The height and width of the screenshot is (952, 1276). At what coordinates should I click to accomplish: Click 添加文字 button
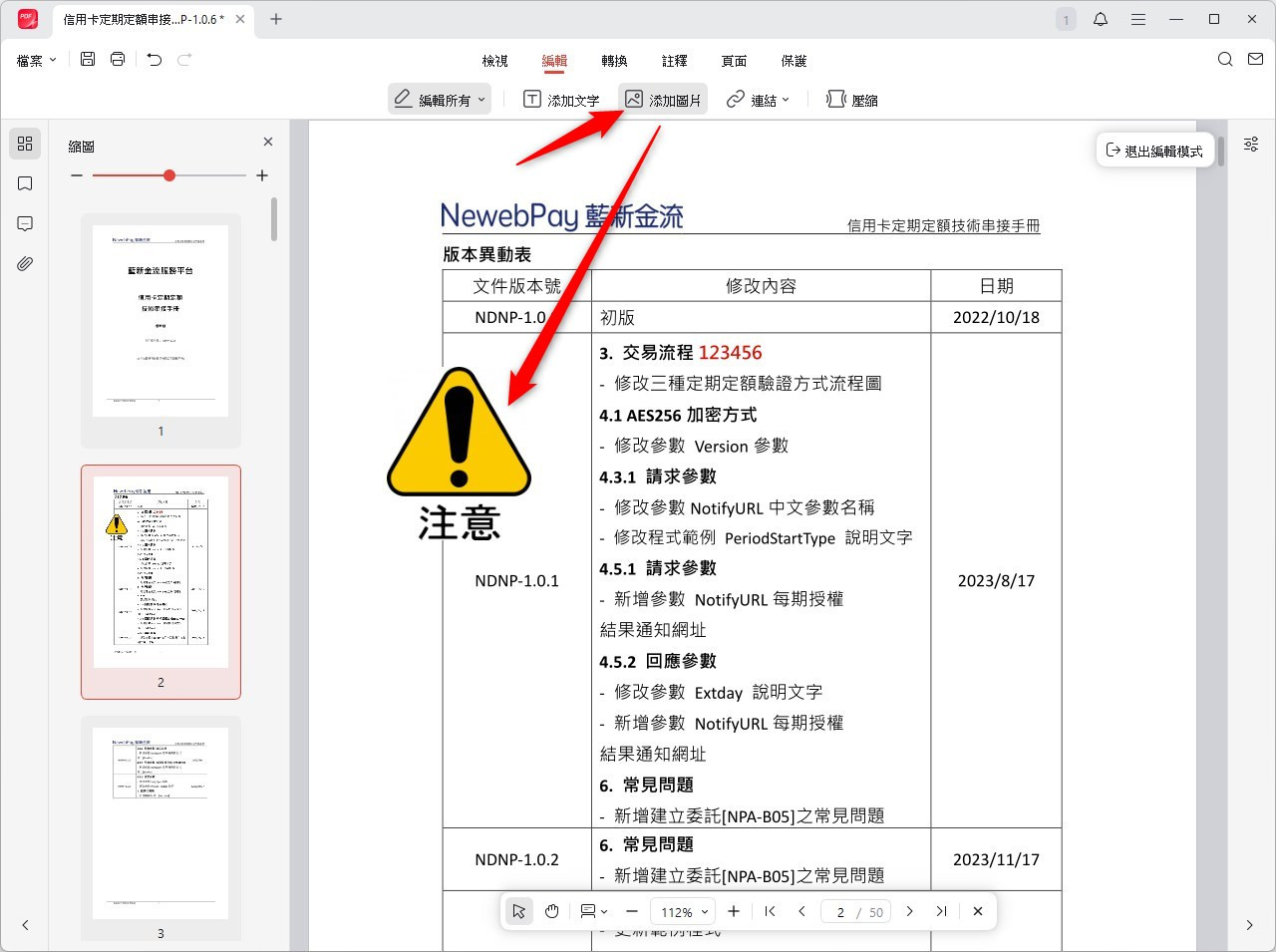click(561, 100)
